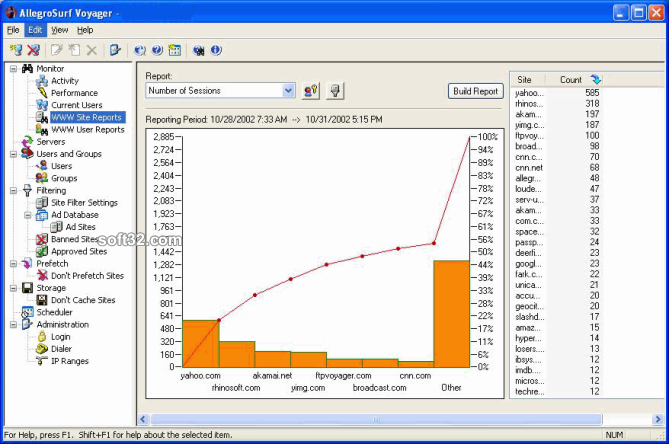
Task: Collapse the Ad Database tree node
Action: (x=28, y=215)
